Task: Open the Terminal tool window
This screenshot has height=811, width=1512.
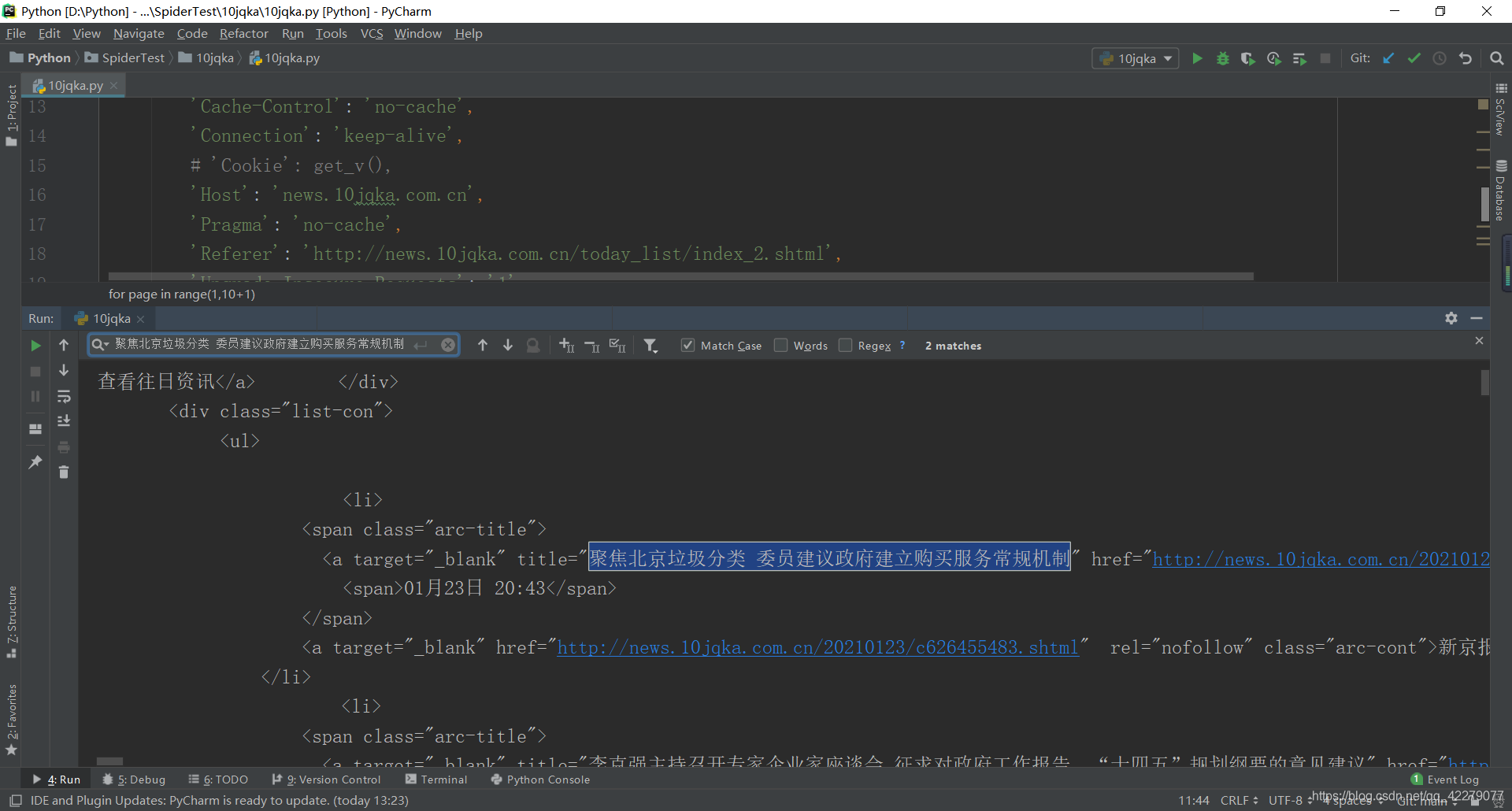Action: click(x=436, y=780)
